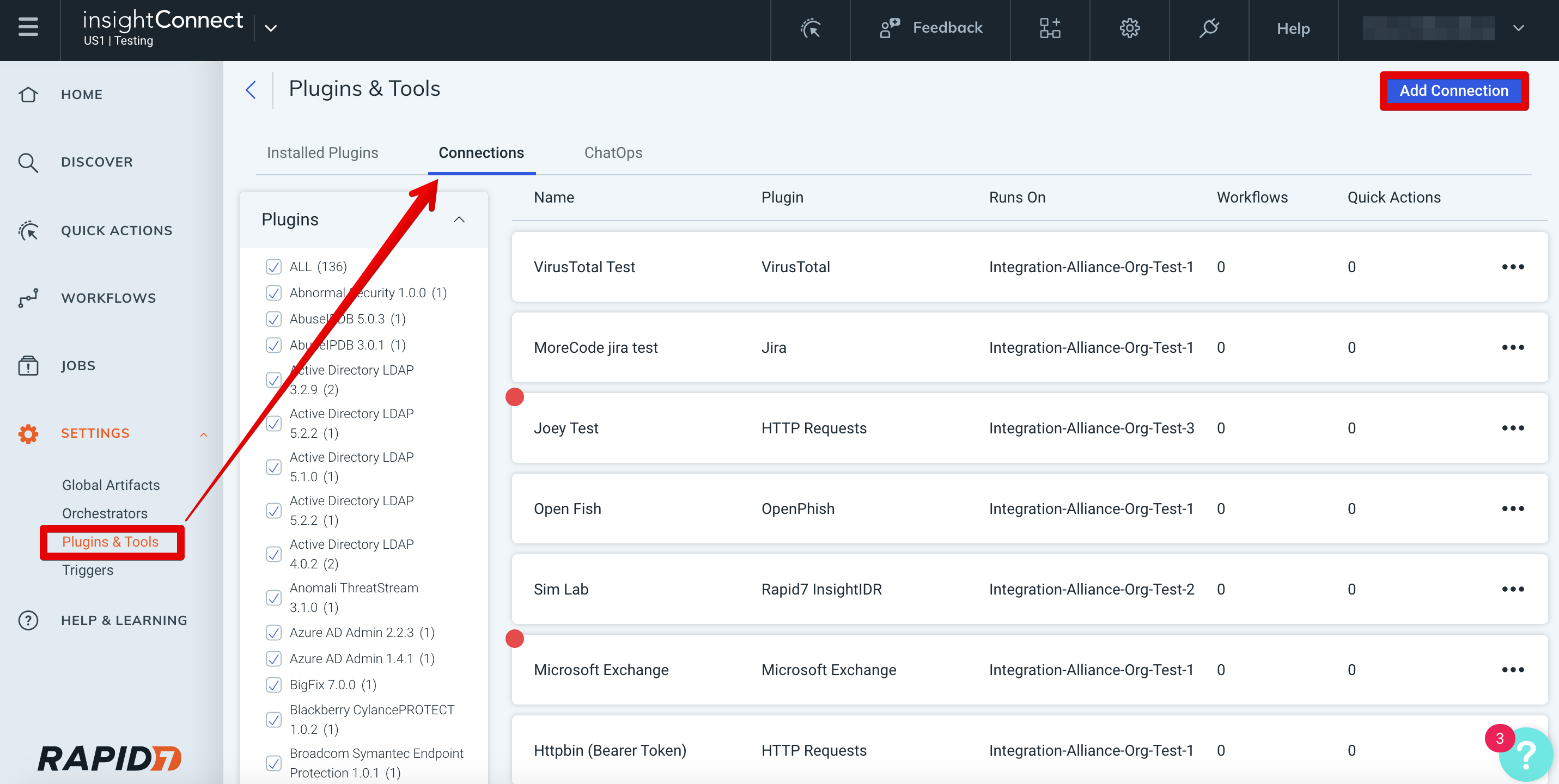The width and height of the screenshot is (1559, 784).
Task: Open the settings gear in top bar
Action: click(1129, 28)
